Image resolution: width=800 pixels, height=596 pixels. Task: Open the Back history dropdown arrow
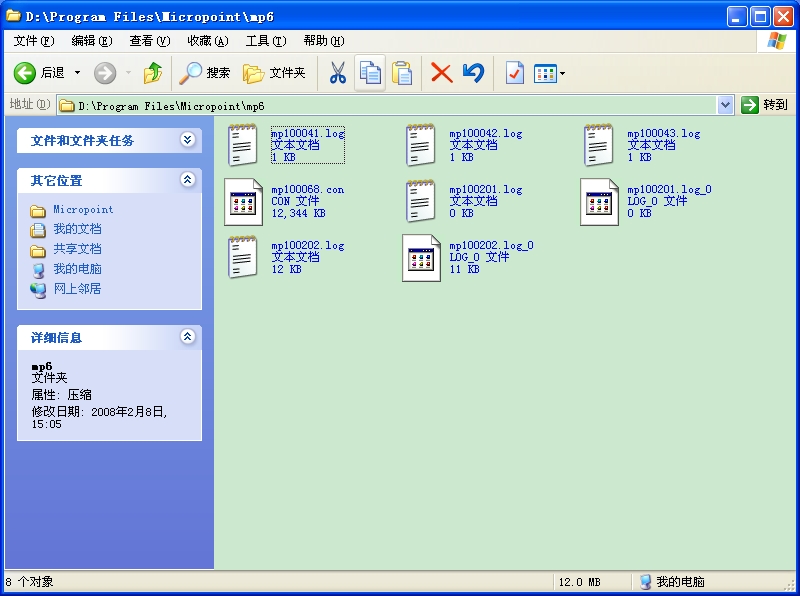pos(78,73)
